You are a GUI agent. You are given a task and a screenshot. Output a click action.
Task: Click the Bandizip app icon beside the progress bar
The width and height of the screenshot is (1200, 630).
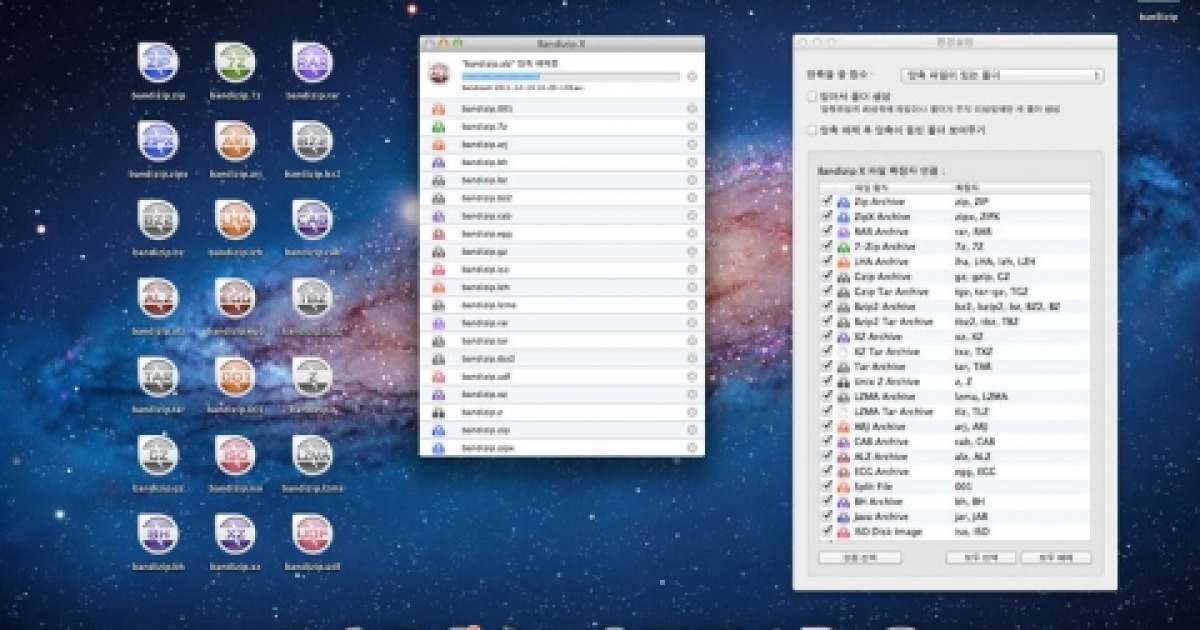tap(437, 73)
